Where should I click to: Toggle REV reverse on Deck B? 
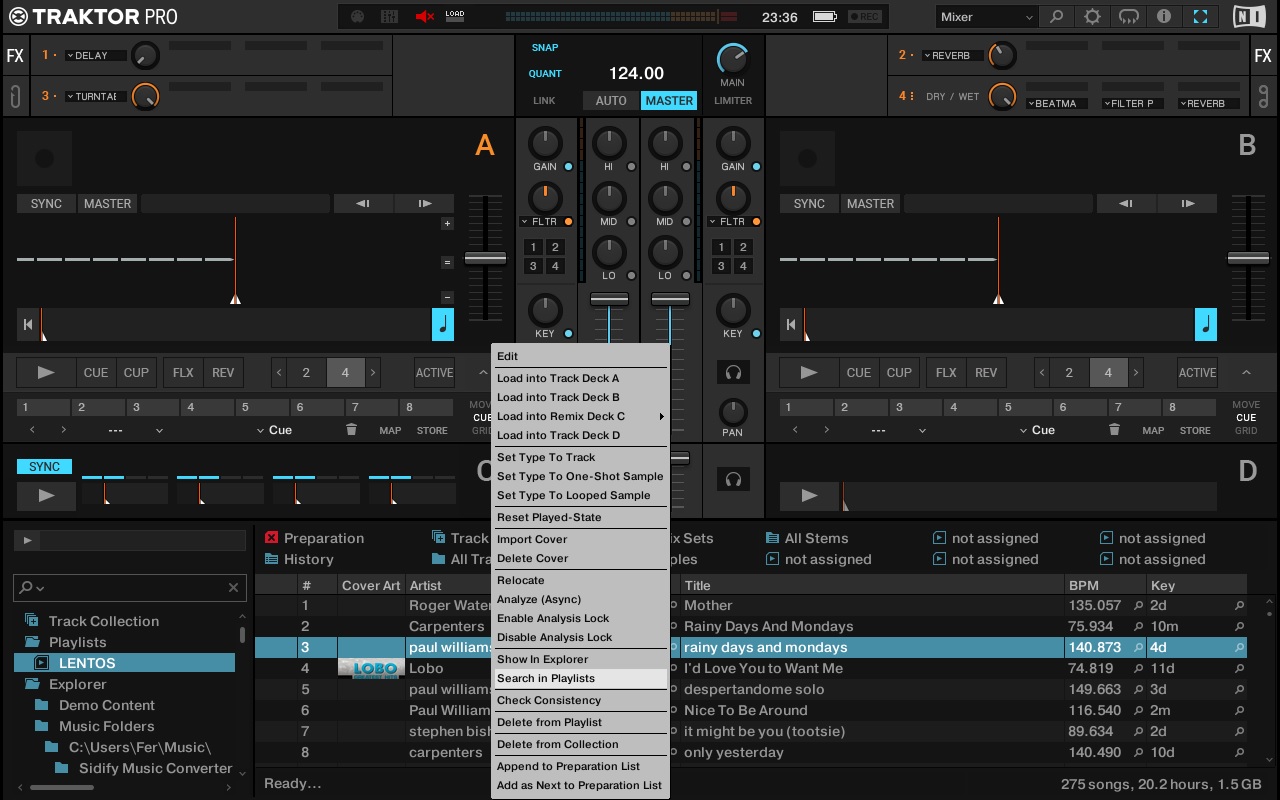986,373
